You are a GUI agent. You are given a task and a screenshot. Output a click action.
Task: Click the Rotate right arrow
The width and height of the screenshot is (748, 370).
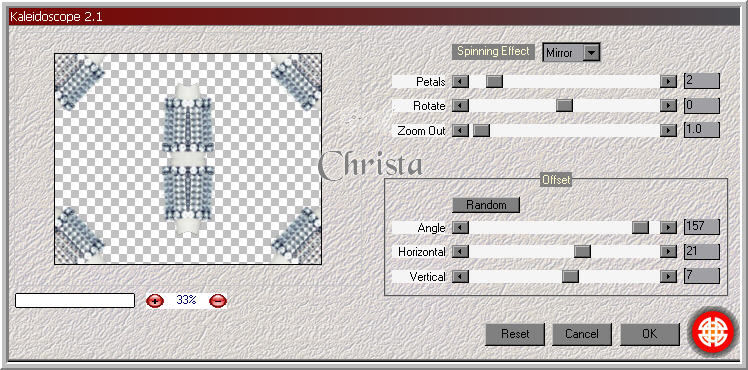click(x=668, y=105)
